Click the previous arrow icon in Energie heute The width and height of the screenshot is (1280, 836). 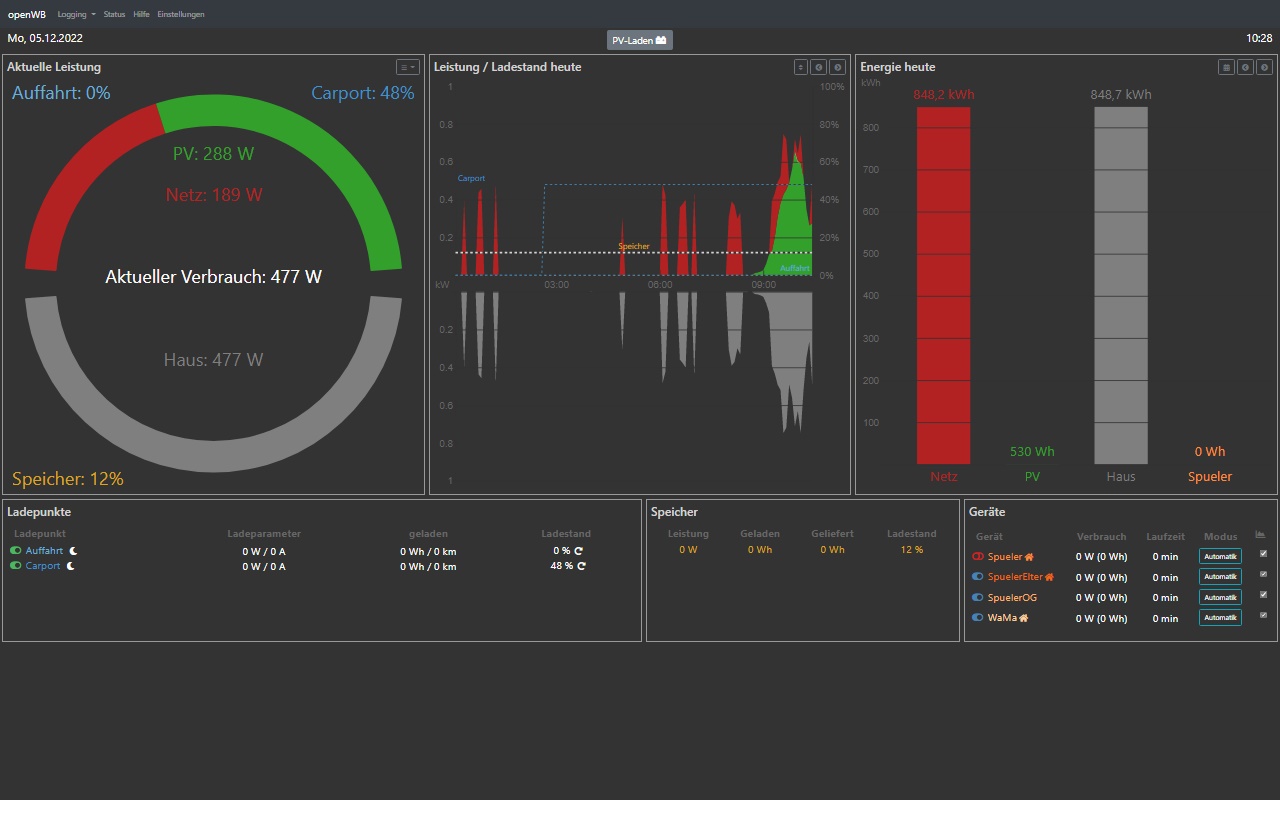click(x=1245, y=67)
